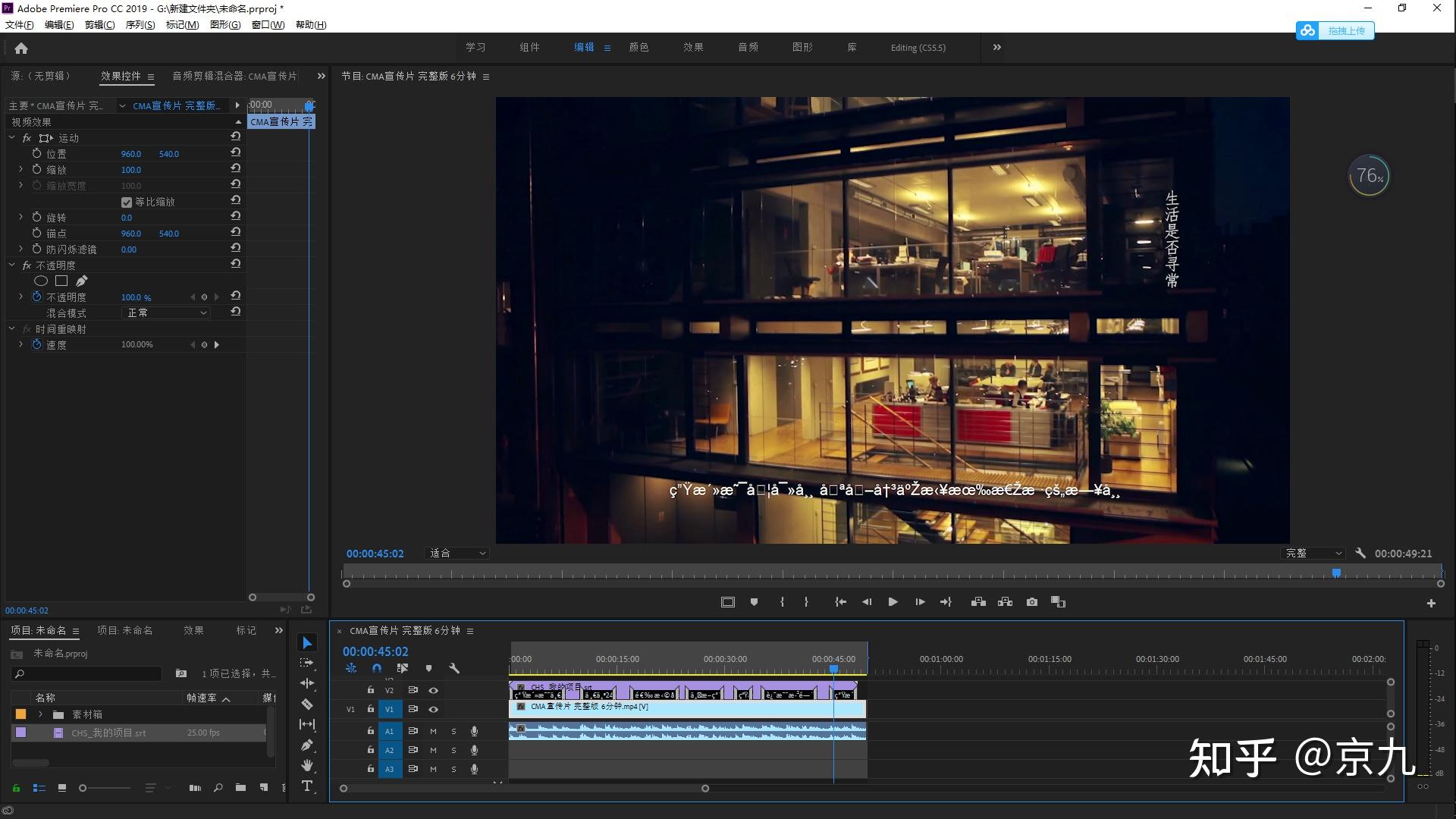The height and width of the screenshot is (819, 1456).
Task: Select the Hand tool
Action: tap(307, 766)
